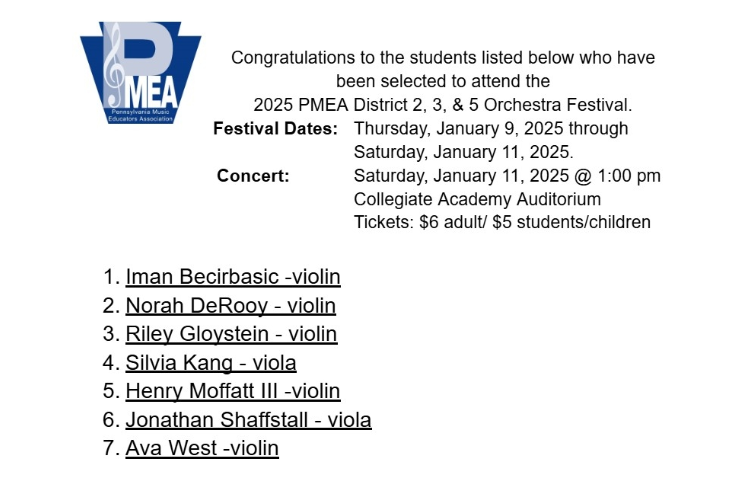Click the Jonathan Shaffstall viola link
The height and width of the screenshot is (478, 736).
(x=248, y=420)
